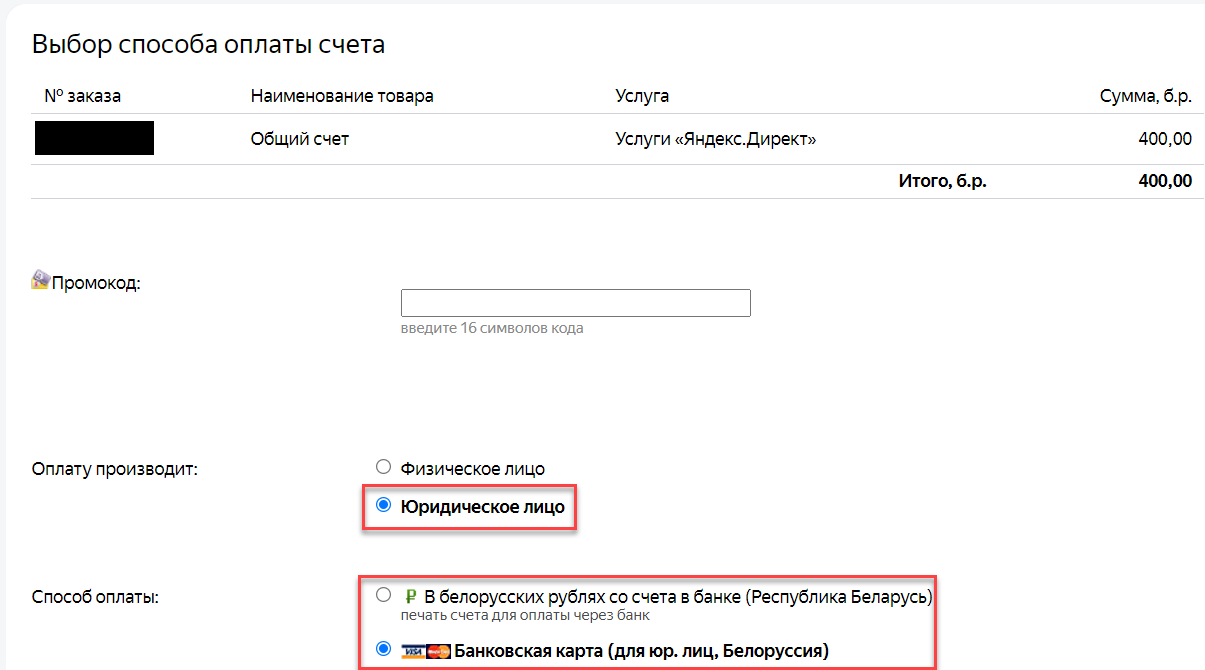Viewport: 1205px width, 670px height.
Task: Click the 400,00 amount in Общий счет row
Action: coord(1164,139)
